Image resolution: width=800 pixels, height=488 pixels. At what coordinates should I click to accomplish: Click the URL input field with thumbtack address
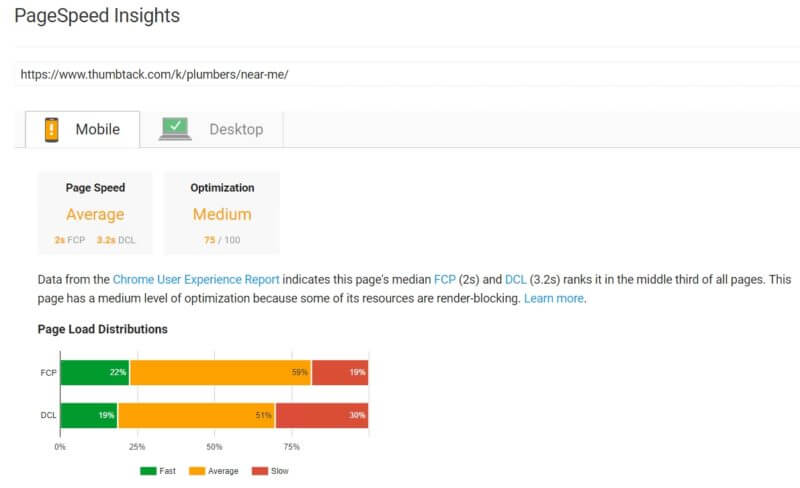pos(407,75)
